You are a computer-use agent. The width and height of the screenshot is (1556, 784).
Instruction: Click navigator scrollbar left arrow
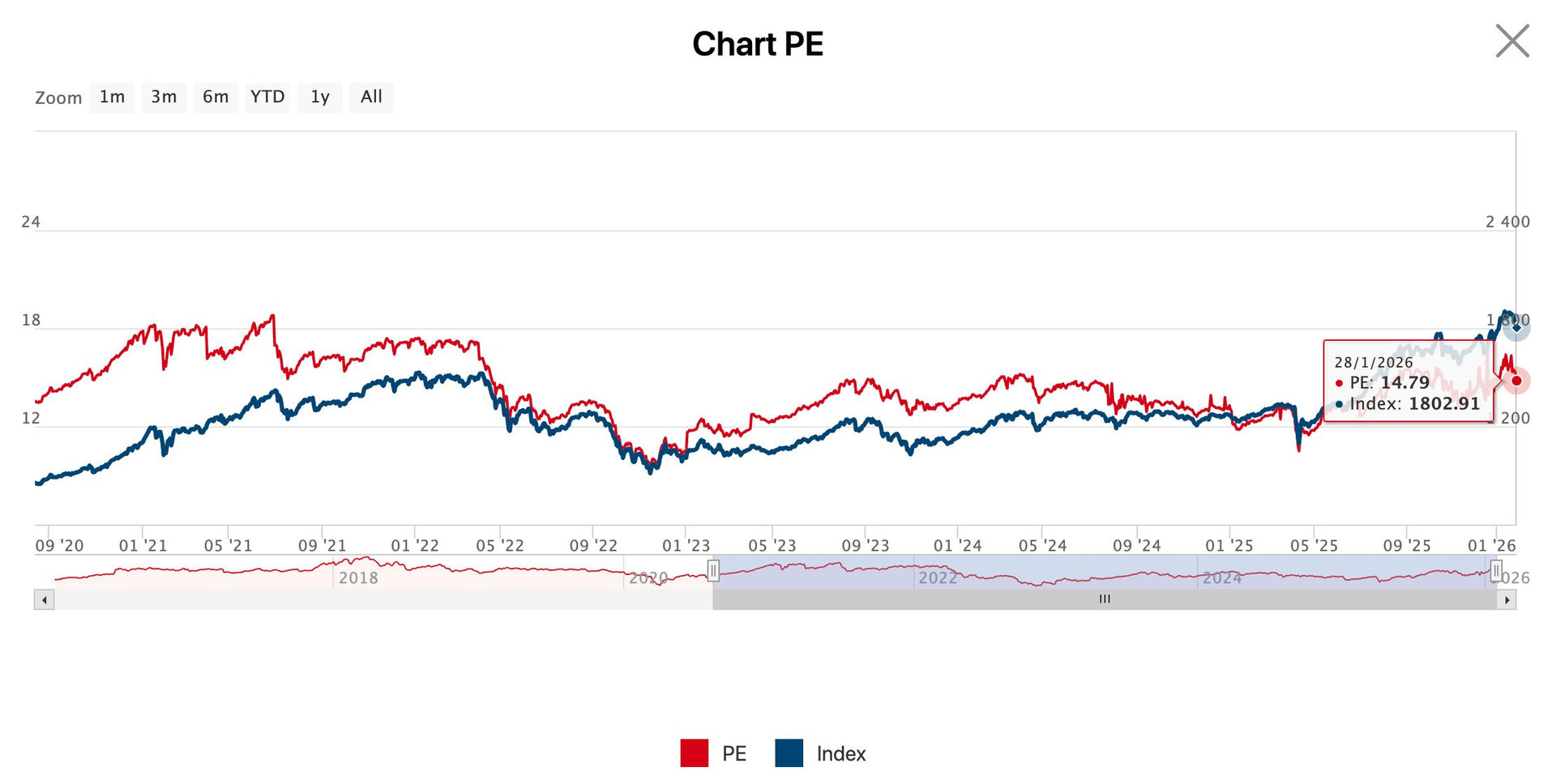pos(45,600)
